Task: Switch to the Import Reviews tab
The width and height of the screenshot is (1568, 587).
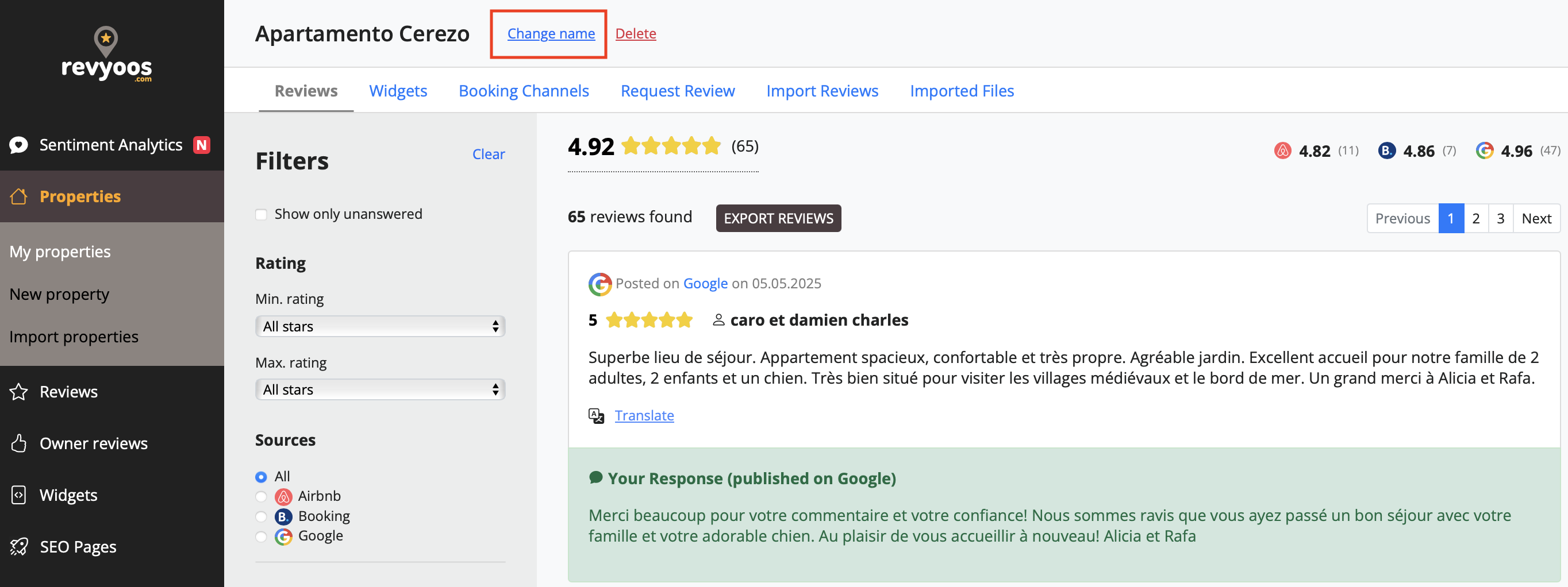Action: [822, 91]
